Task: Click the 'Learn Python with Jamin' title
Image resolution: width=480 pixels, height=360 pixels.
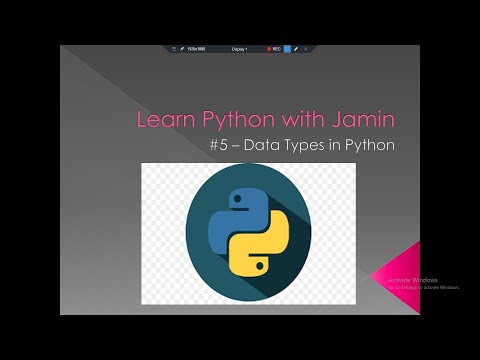Action: tap(266, 120)
